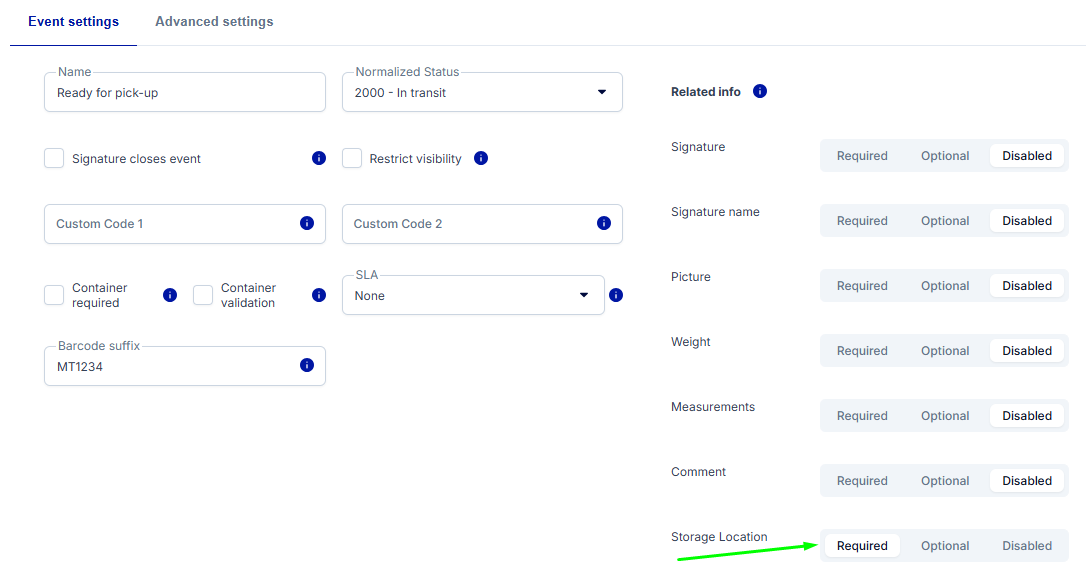
Task: Click info icon next to Container validation
Action: [319, 295]
